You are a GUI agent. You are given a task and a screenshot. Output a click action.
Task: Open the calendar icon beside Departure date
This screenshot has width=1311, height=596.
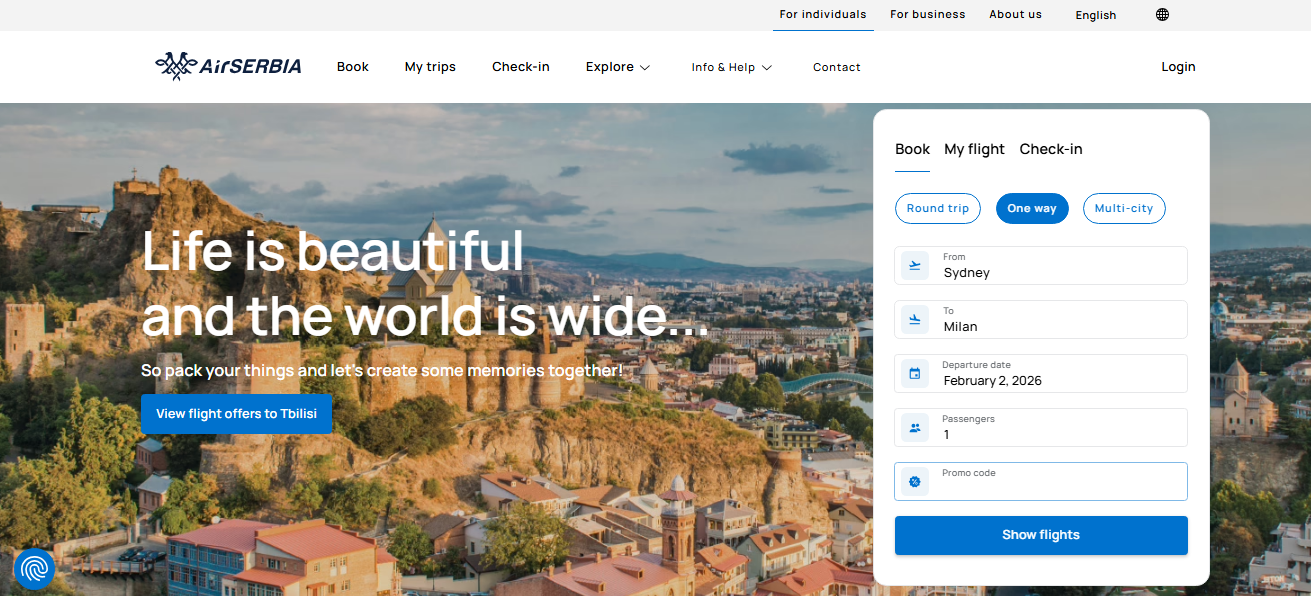914,372
